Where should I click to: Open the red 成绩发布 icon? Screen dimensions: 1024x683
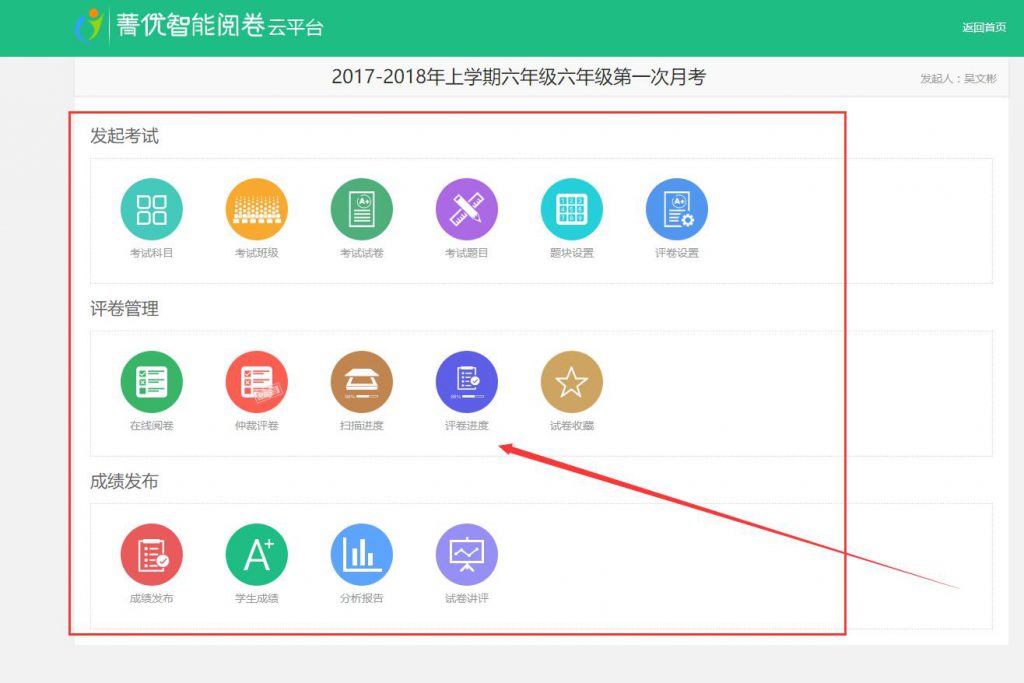[x=151, y=555]
